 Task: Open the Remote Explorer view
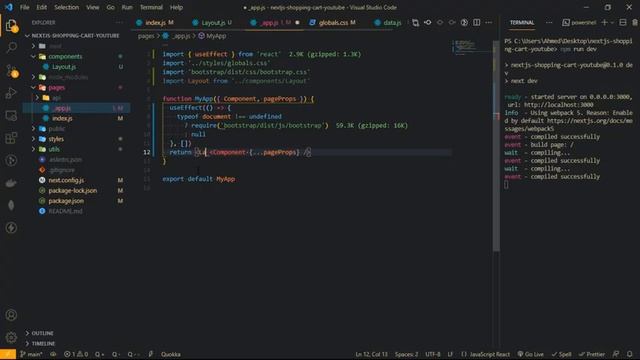[11, 116]
